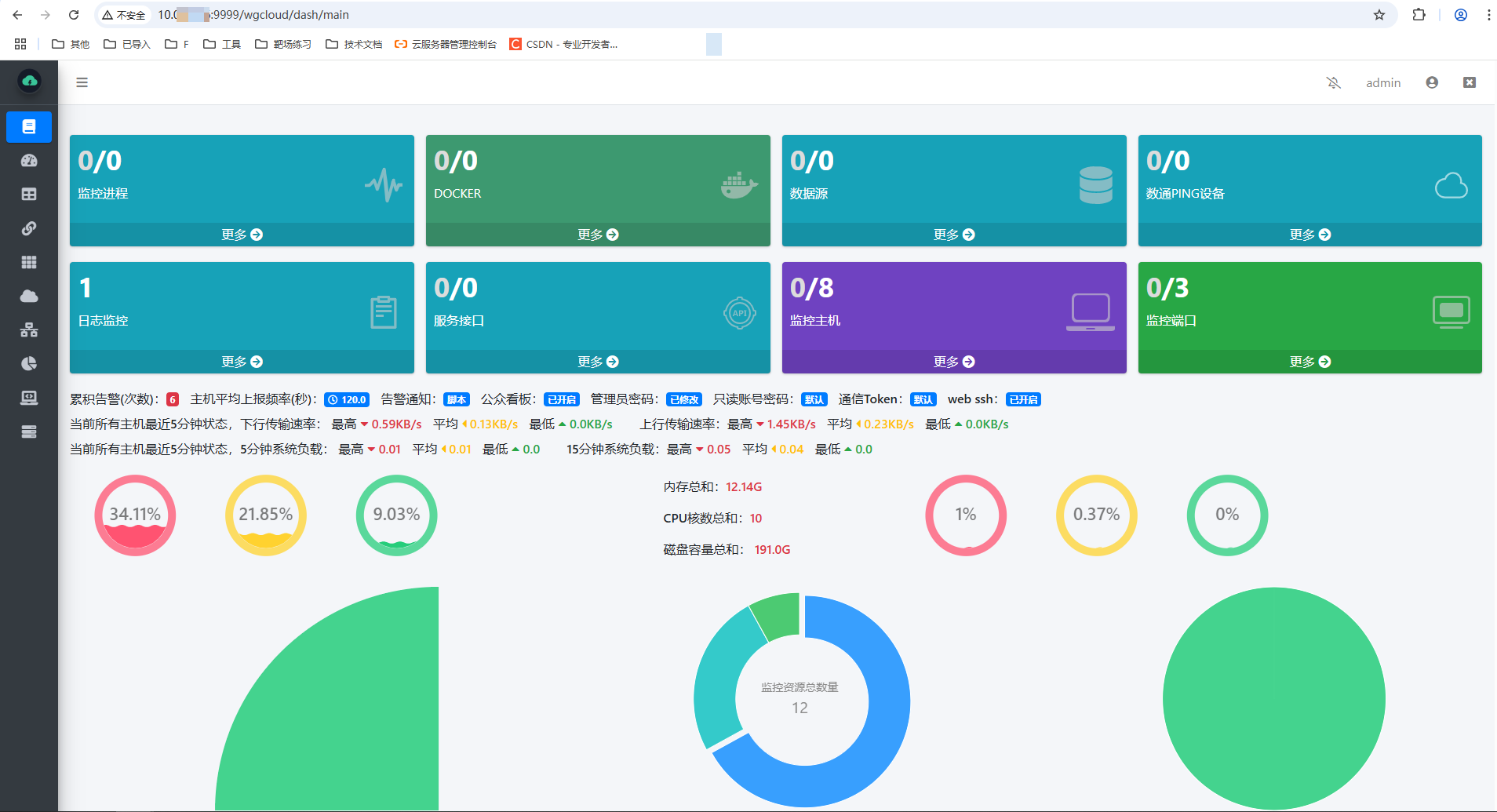Open the cloud sidebar icon
The image size is (1497, 812).
tap(29, 296)
